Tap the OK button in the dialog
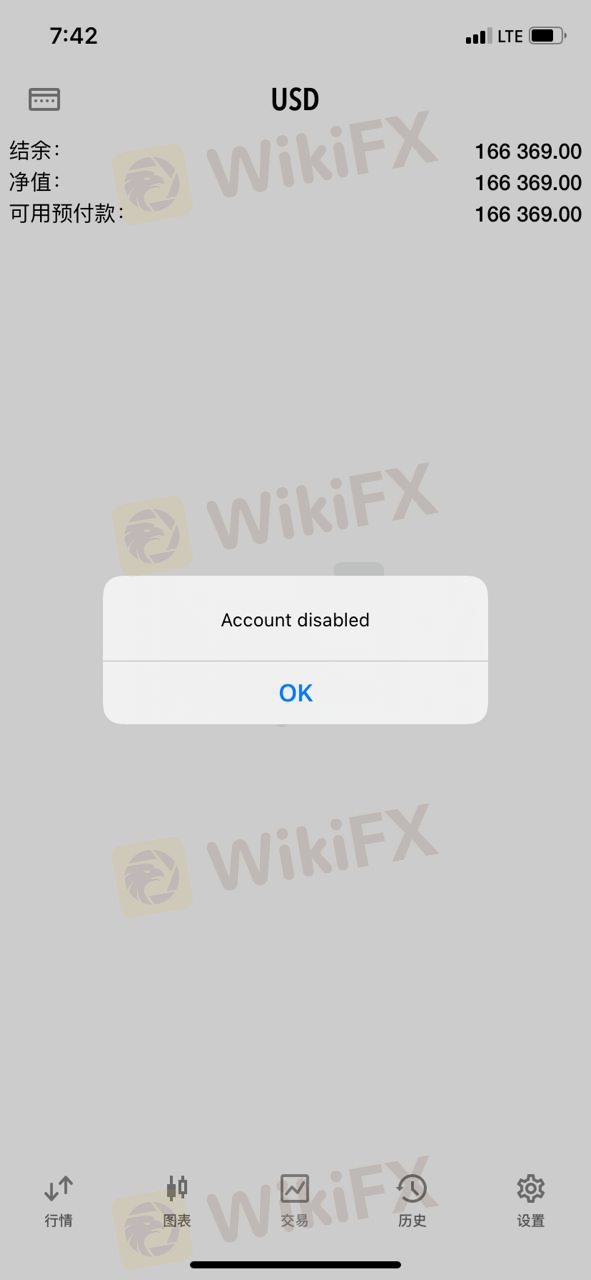The image size is (591, 1280). click(x=295, y=692)
